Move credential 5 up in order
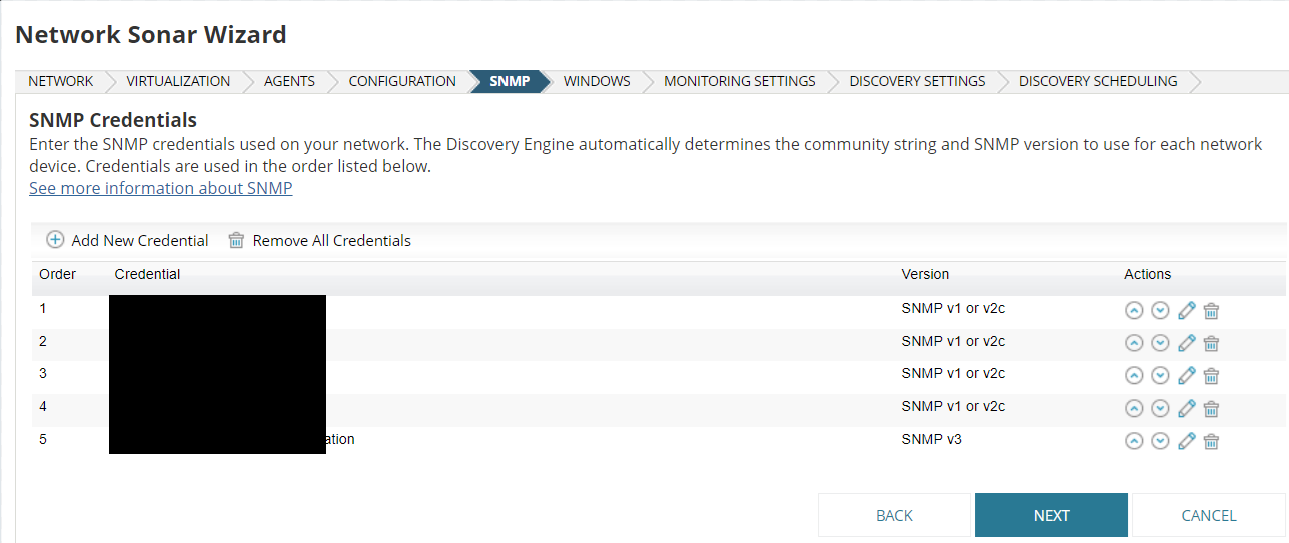The height and width of the screenshot is (543, 1289). [x=1134, y=441]
